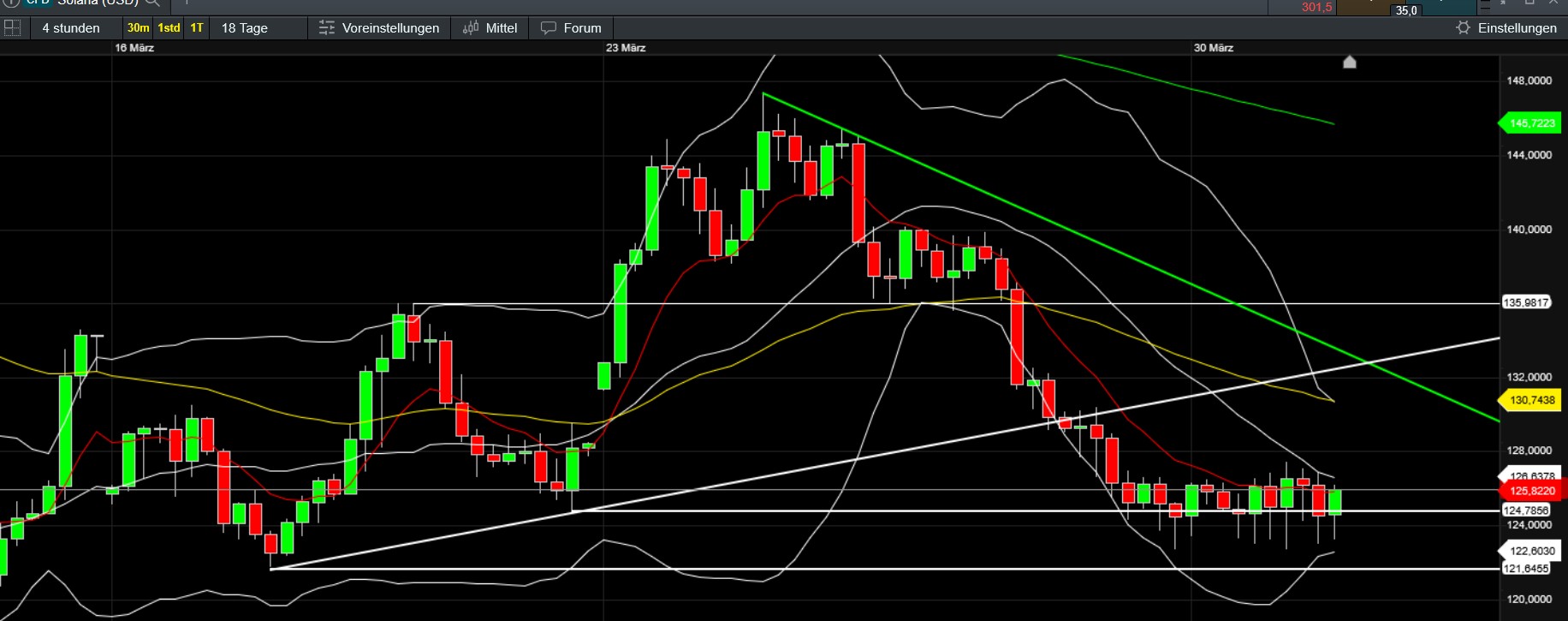1568x621 pixels.
Task: Click the 126,6378 upper band price label
Action: point(1530,475)
